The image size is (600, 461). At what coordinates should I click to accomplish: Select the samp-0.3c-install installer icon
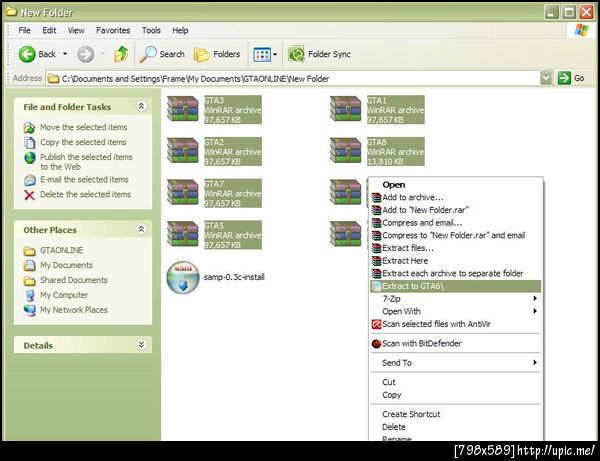point(183,277)
